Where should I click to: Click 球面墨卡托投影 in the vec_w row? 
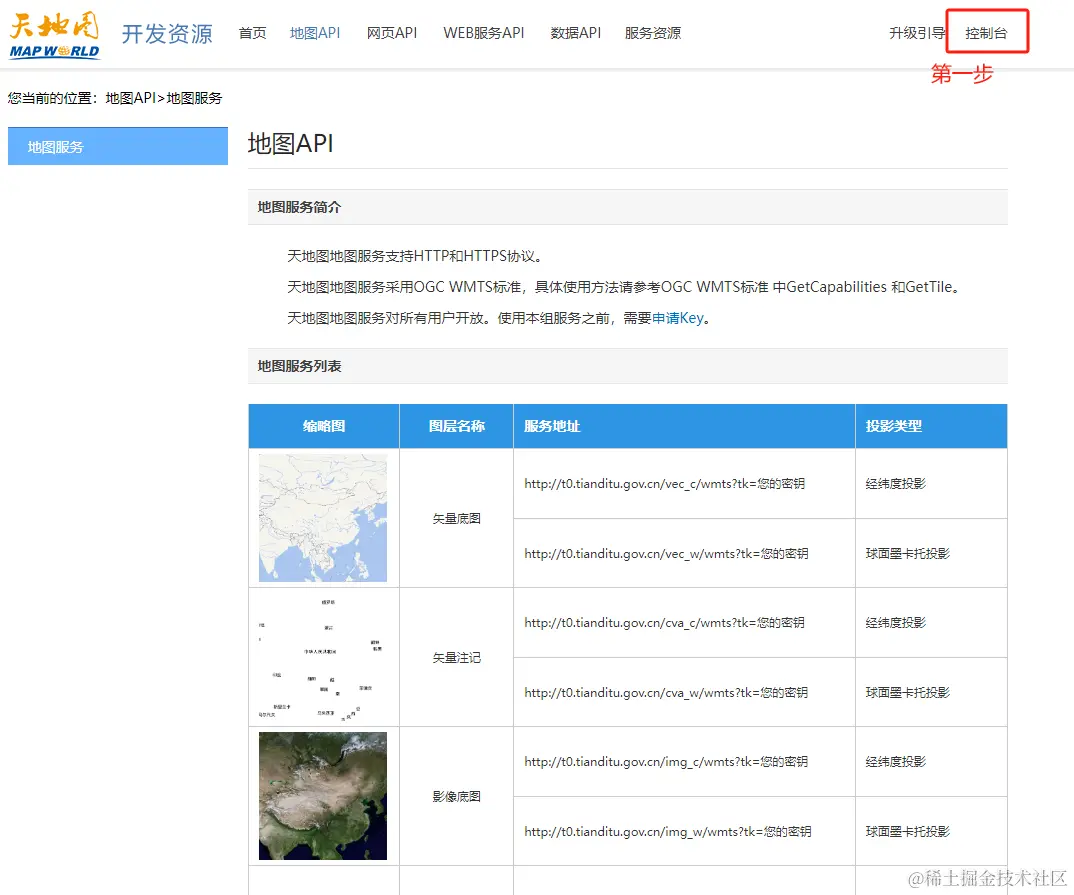[908, 553]
